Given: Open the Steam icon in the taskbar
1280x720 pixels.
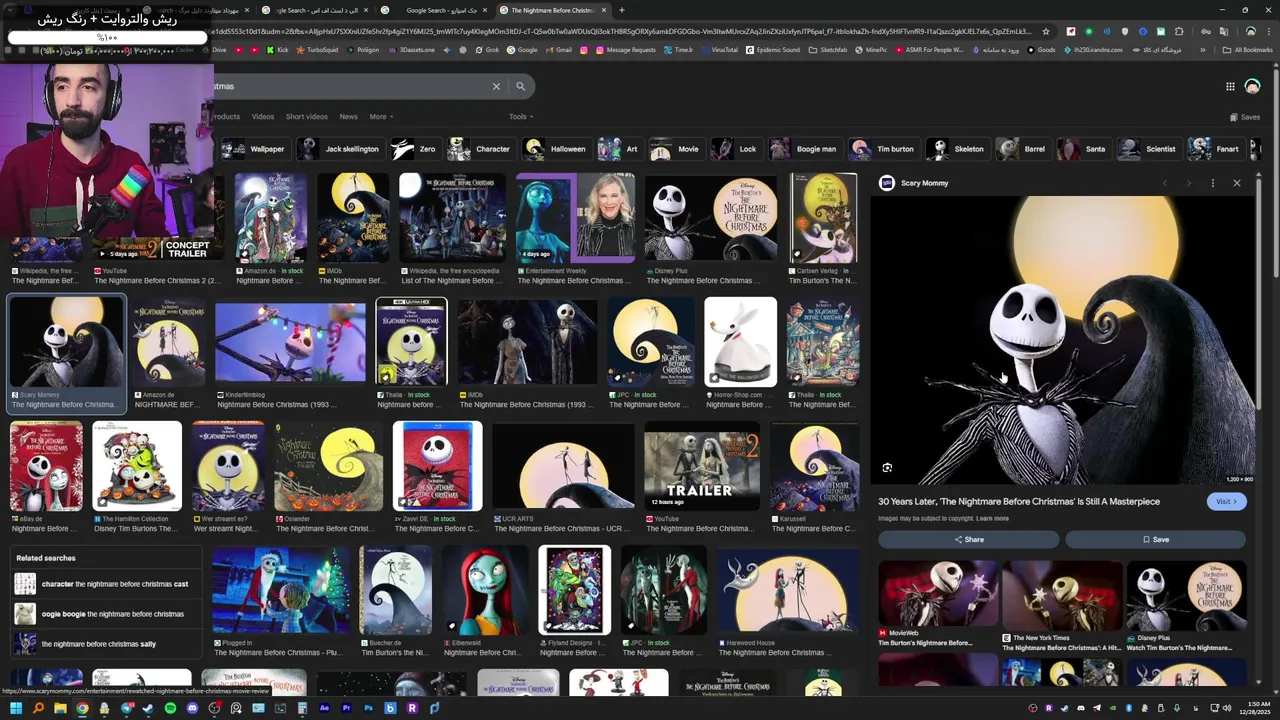Looking at the screenshot, I should click(148, 708).
